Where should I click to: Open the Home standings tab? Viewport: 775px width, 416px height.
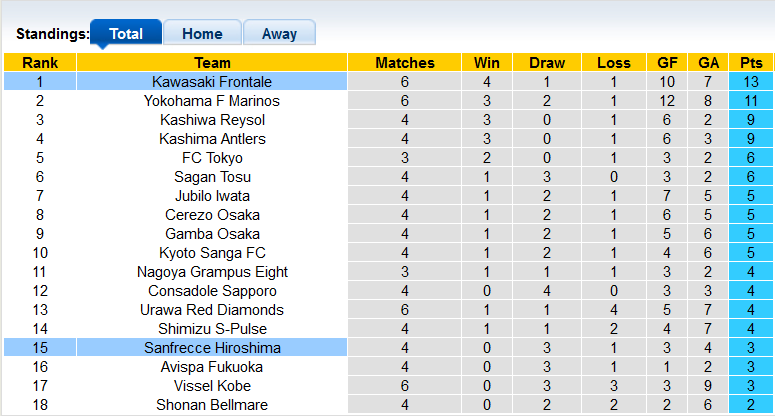[x=202, y=33]
